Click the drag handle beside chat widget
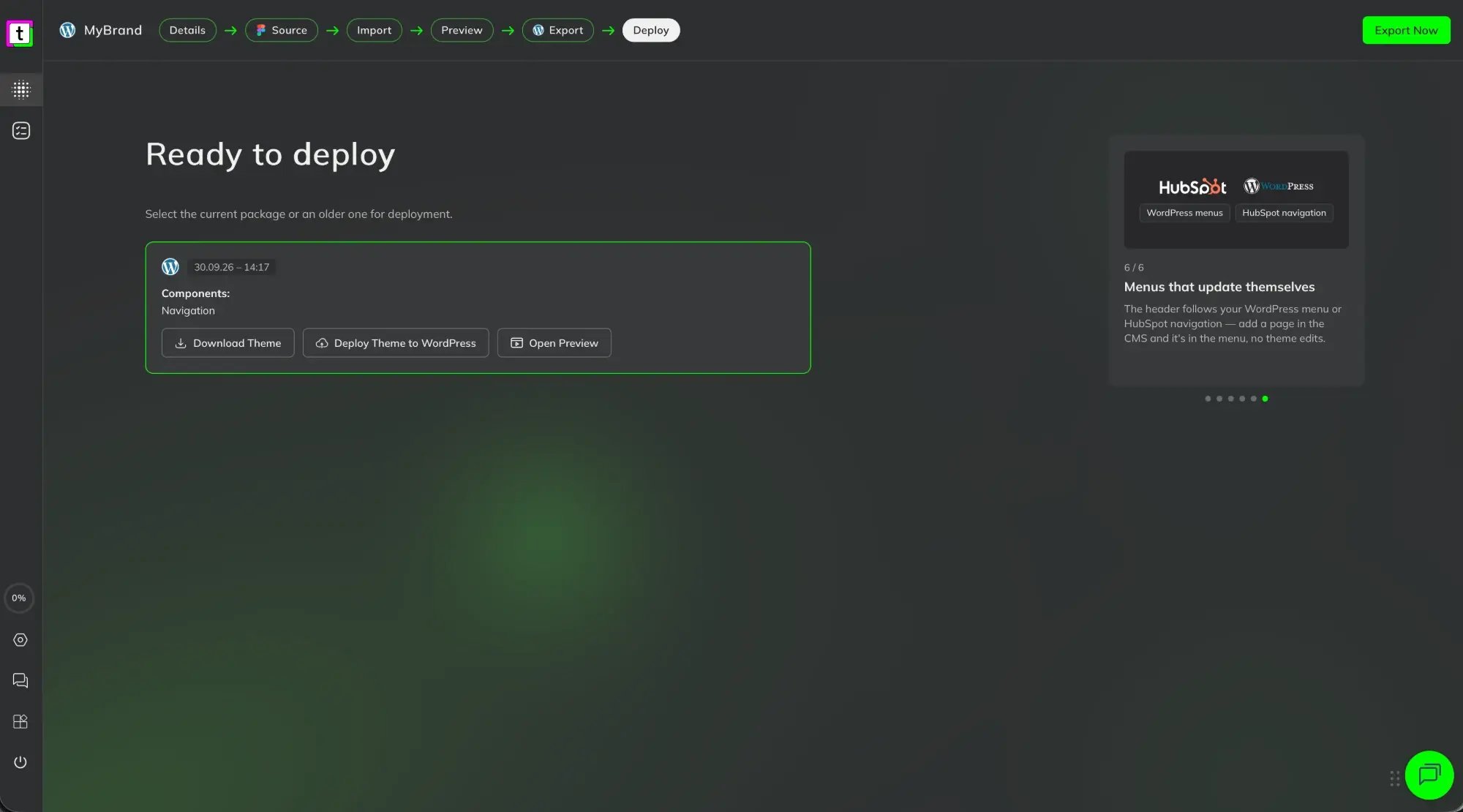Viewport: 1463px width, 812px height. point(1395,778)
